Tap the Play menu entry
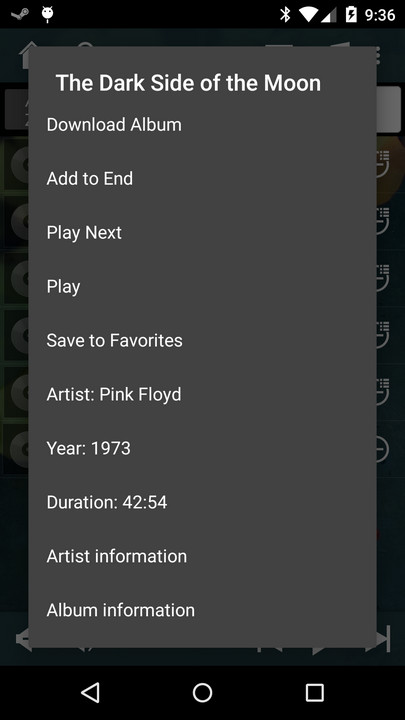Viewport: 405px width, 720px height. [202, 287]
